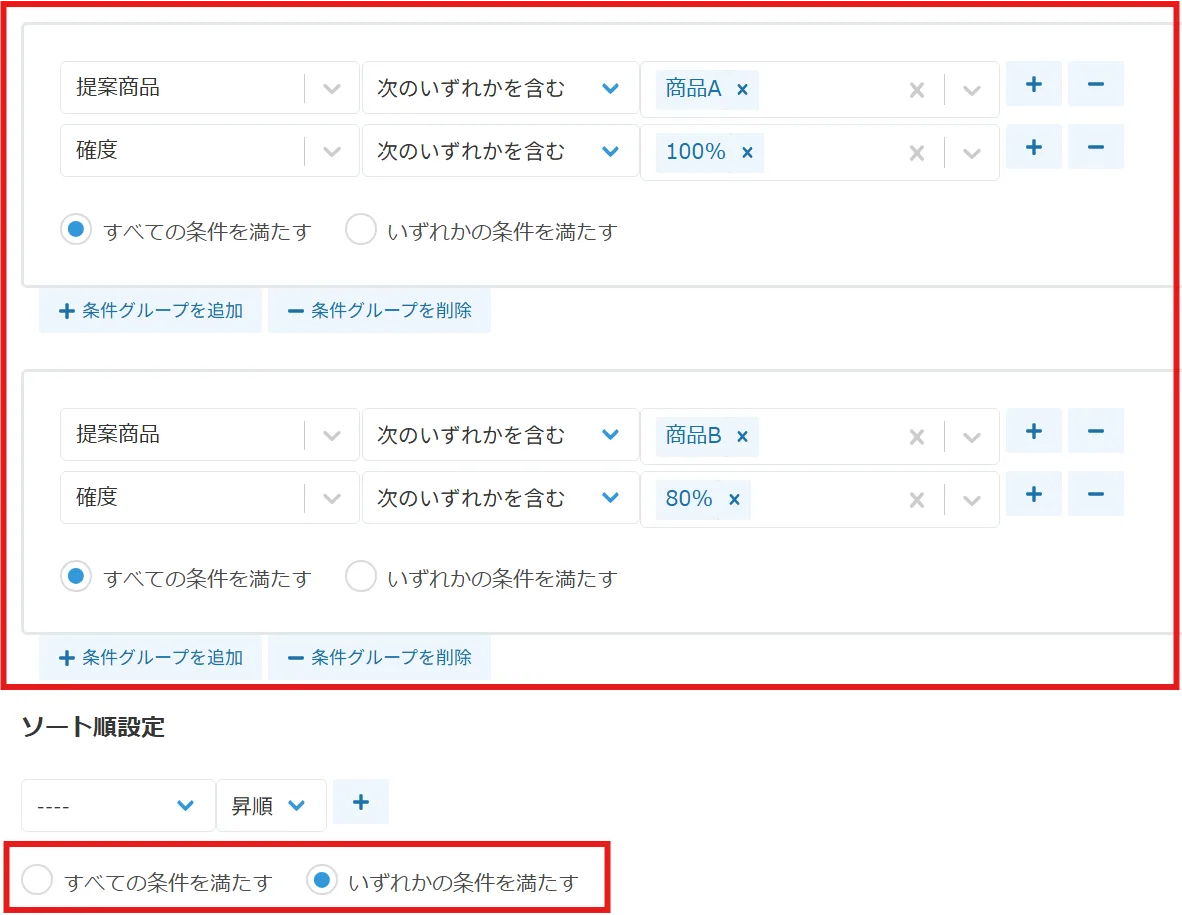Screen dimensions: 1182x915
Task: Expand value options in 100% field
Action: click(x=972, y=153)
